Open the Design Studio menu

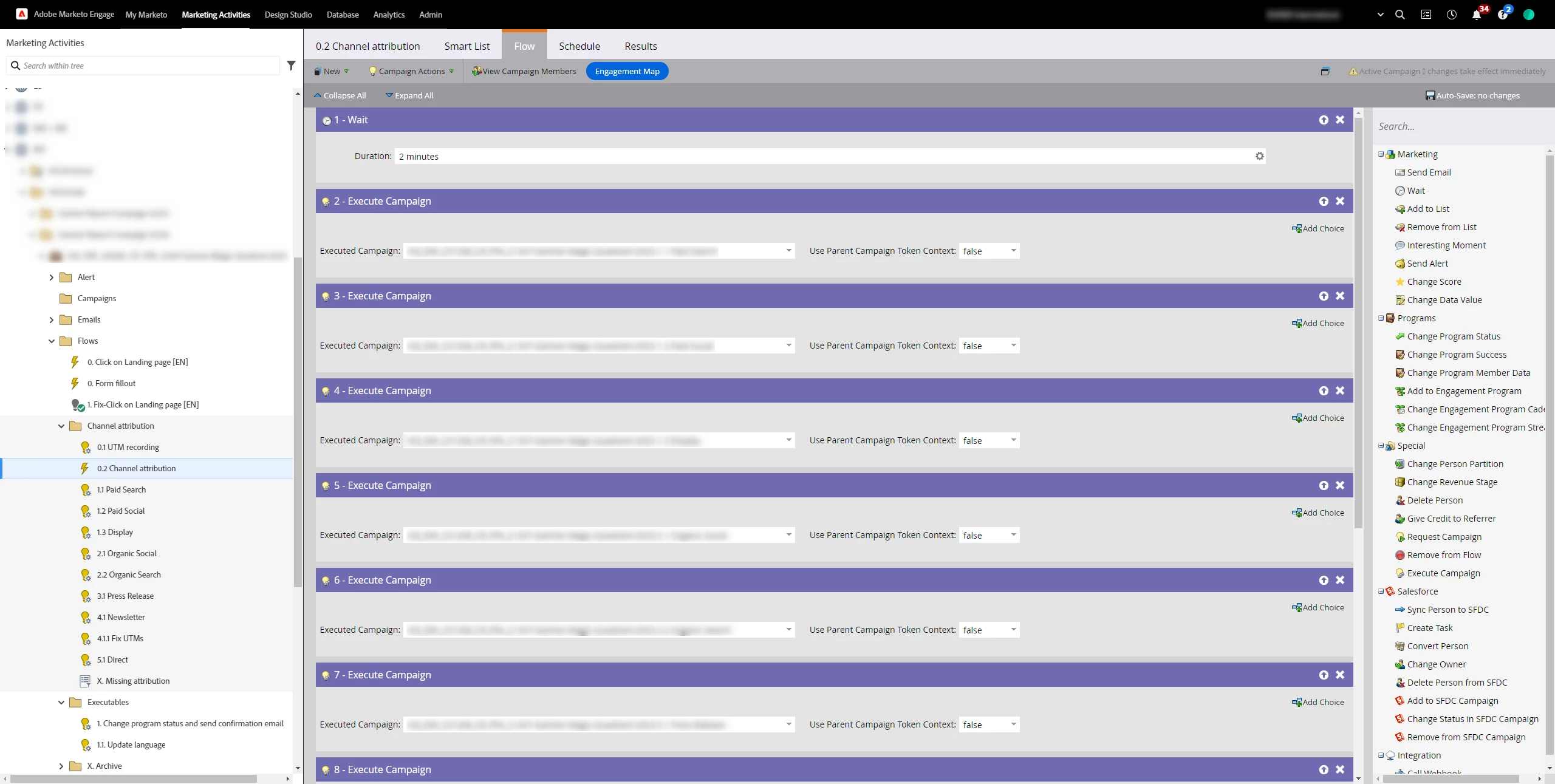tap(288, 15)
